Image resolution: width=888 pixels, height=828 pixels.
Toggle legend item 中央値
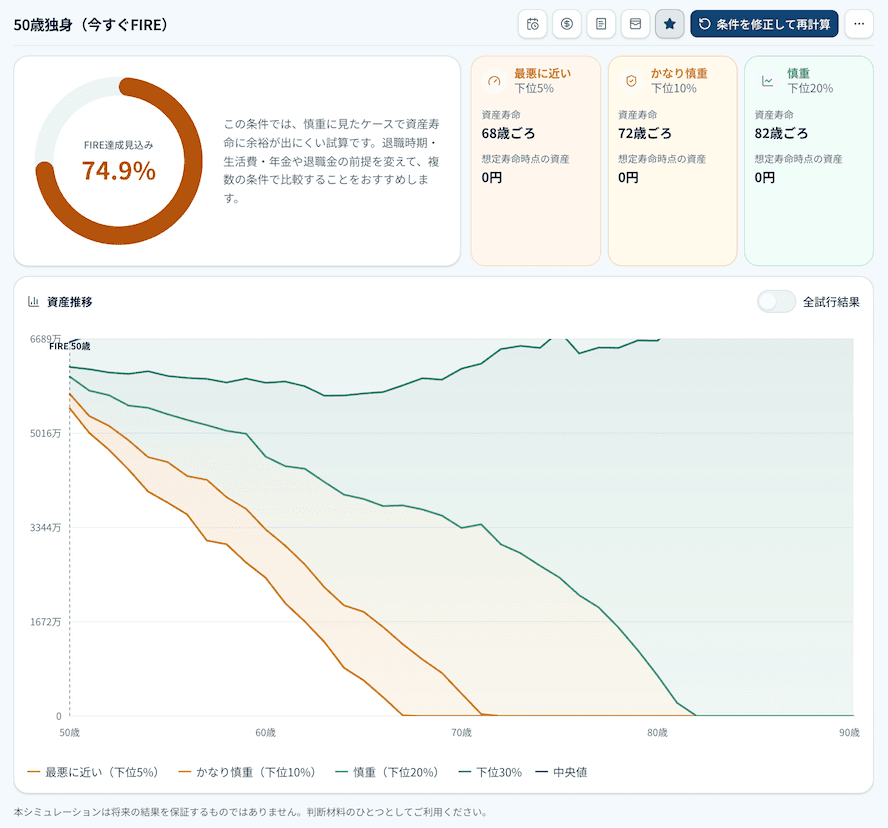pos(561,772)
